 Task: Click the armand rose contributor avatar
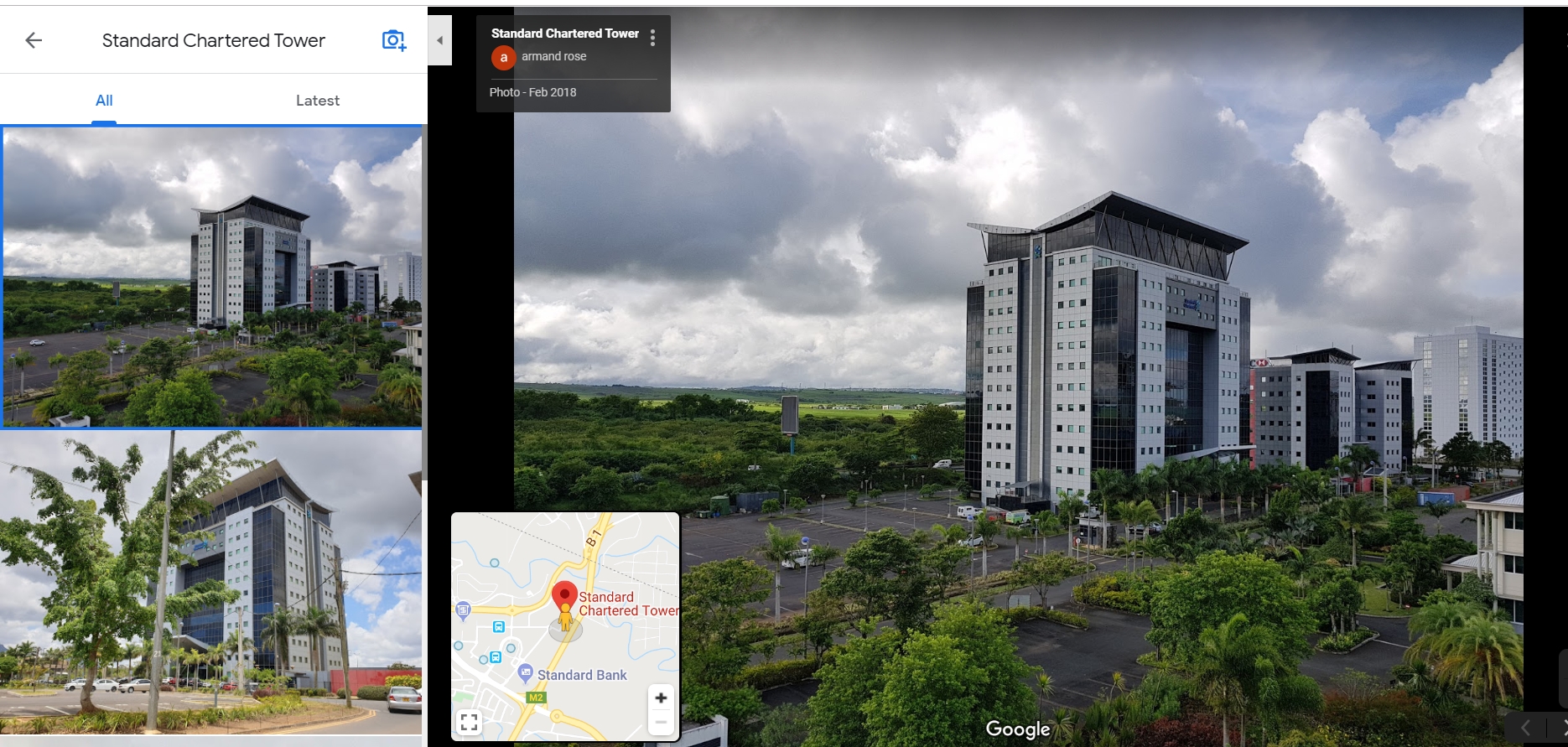click(503, 57)
